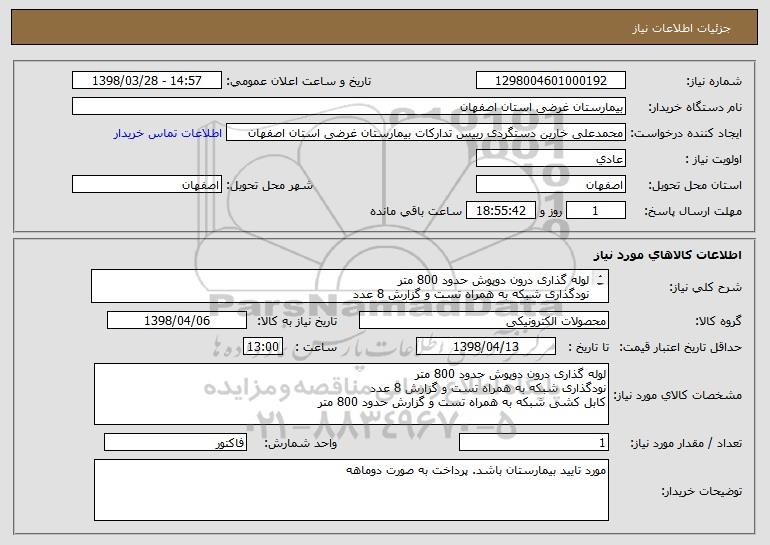Click the remaining time field 18:55:42
The image size is (770, 545).
pos(500,211)
